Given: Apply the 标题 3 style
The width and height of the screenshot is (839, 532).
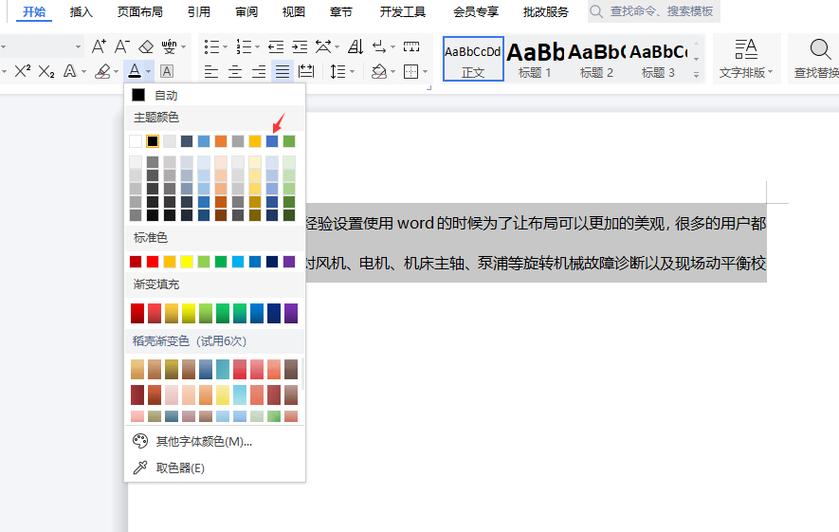Looking at the screenshot, I should [658, 59].
